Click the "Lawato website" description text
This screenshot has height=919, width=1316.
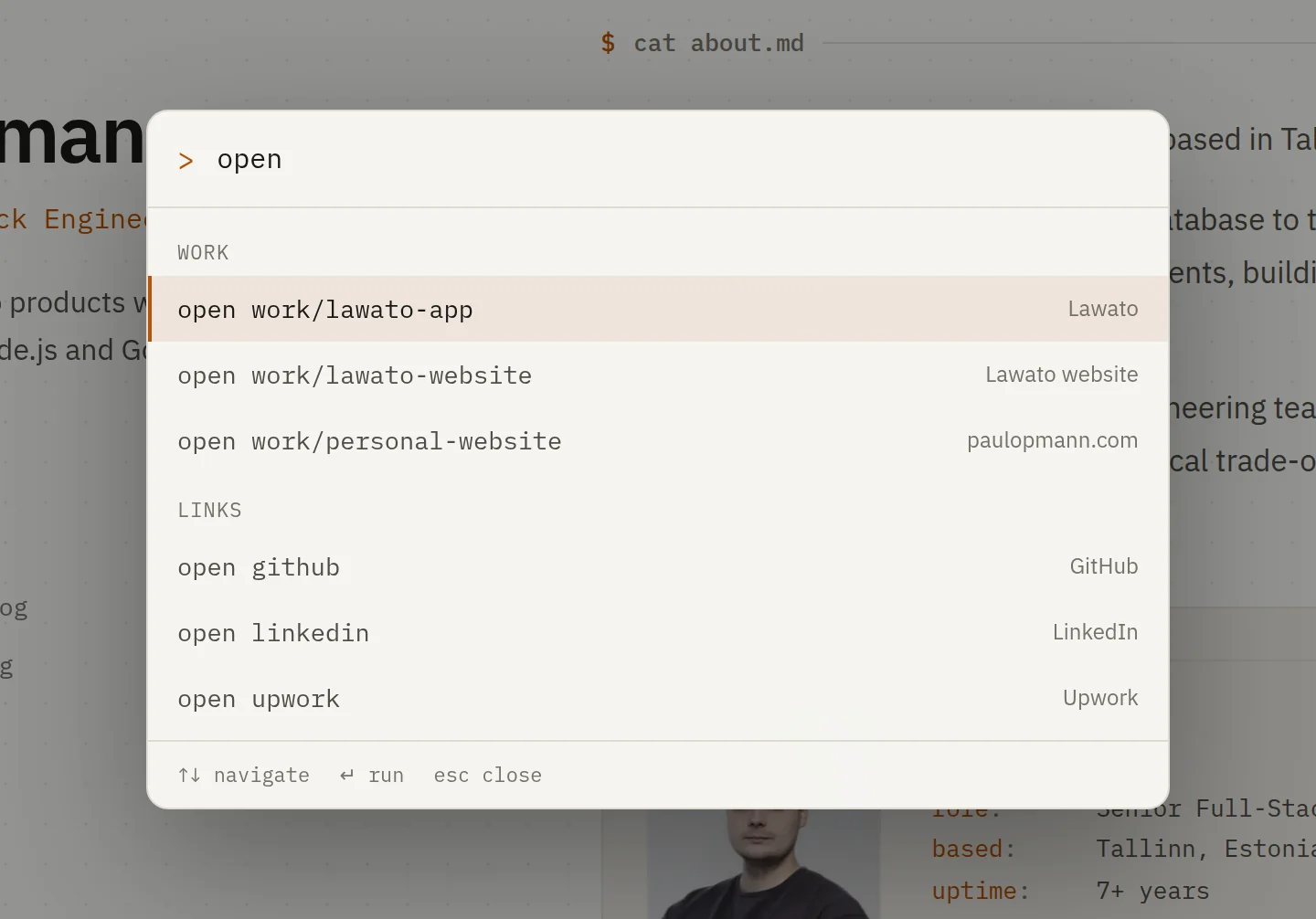click(1061, 375)
